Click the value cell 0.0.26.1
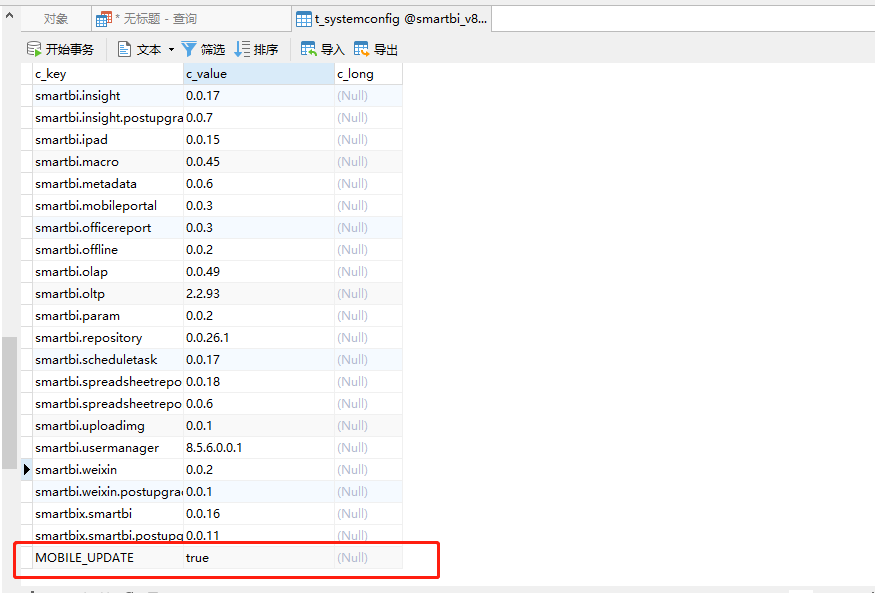875x593 pixels. point(259,338)
